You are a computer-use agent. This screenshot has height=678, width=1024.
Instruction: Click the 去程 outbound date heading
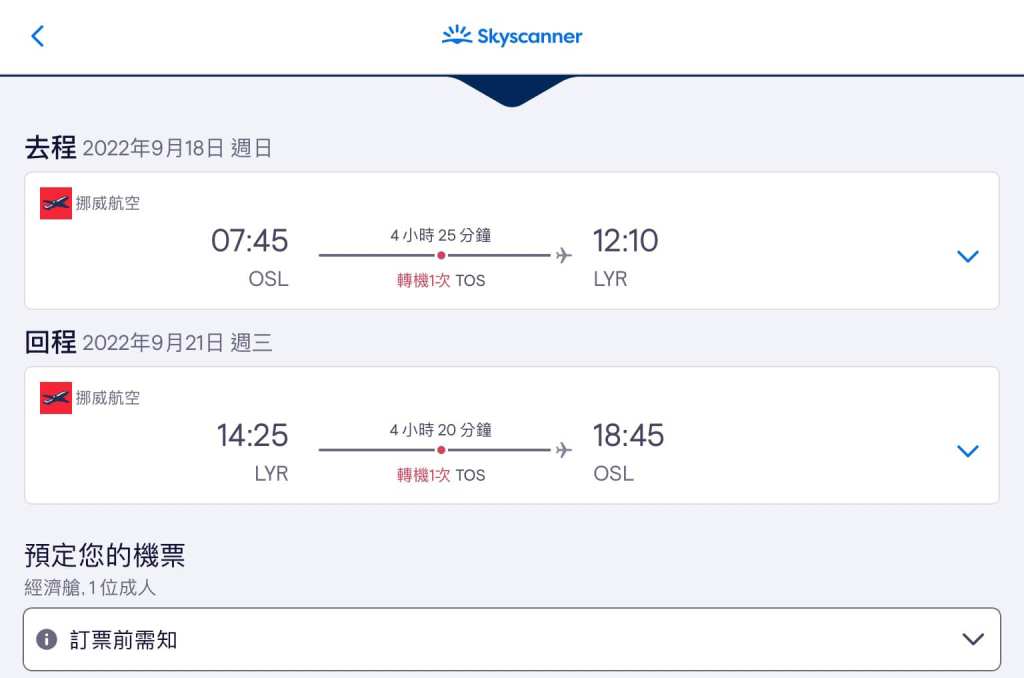[x=148, y=148]
